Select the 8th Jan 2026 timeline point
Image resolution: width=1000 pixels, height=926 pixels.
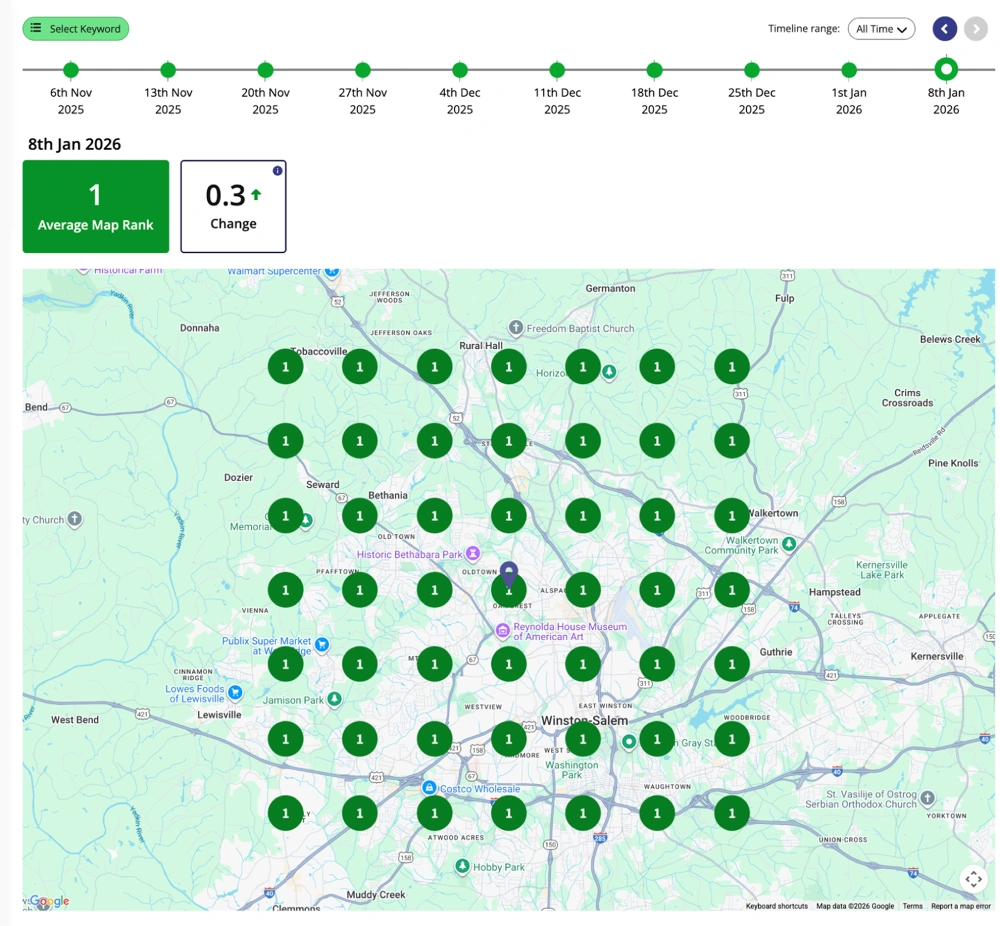click(946, 69)
